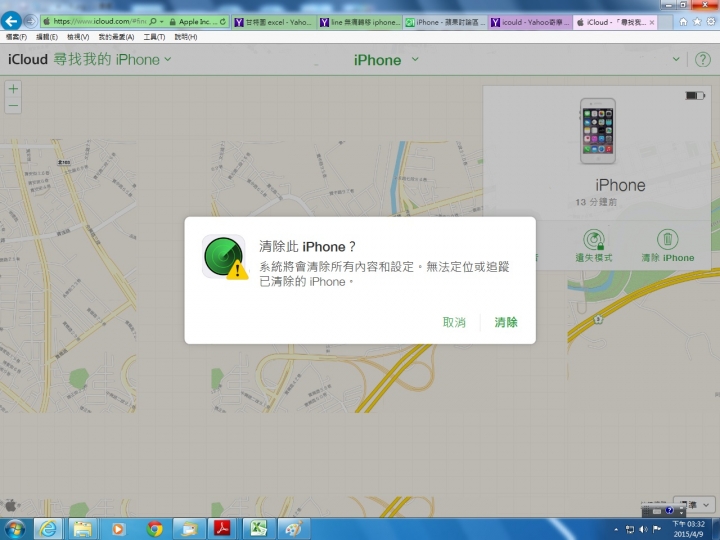
Task: Click the Find My iPhone radar warning icon
Action: 225,257
